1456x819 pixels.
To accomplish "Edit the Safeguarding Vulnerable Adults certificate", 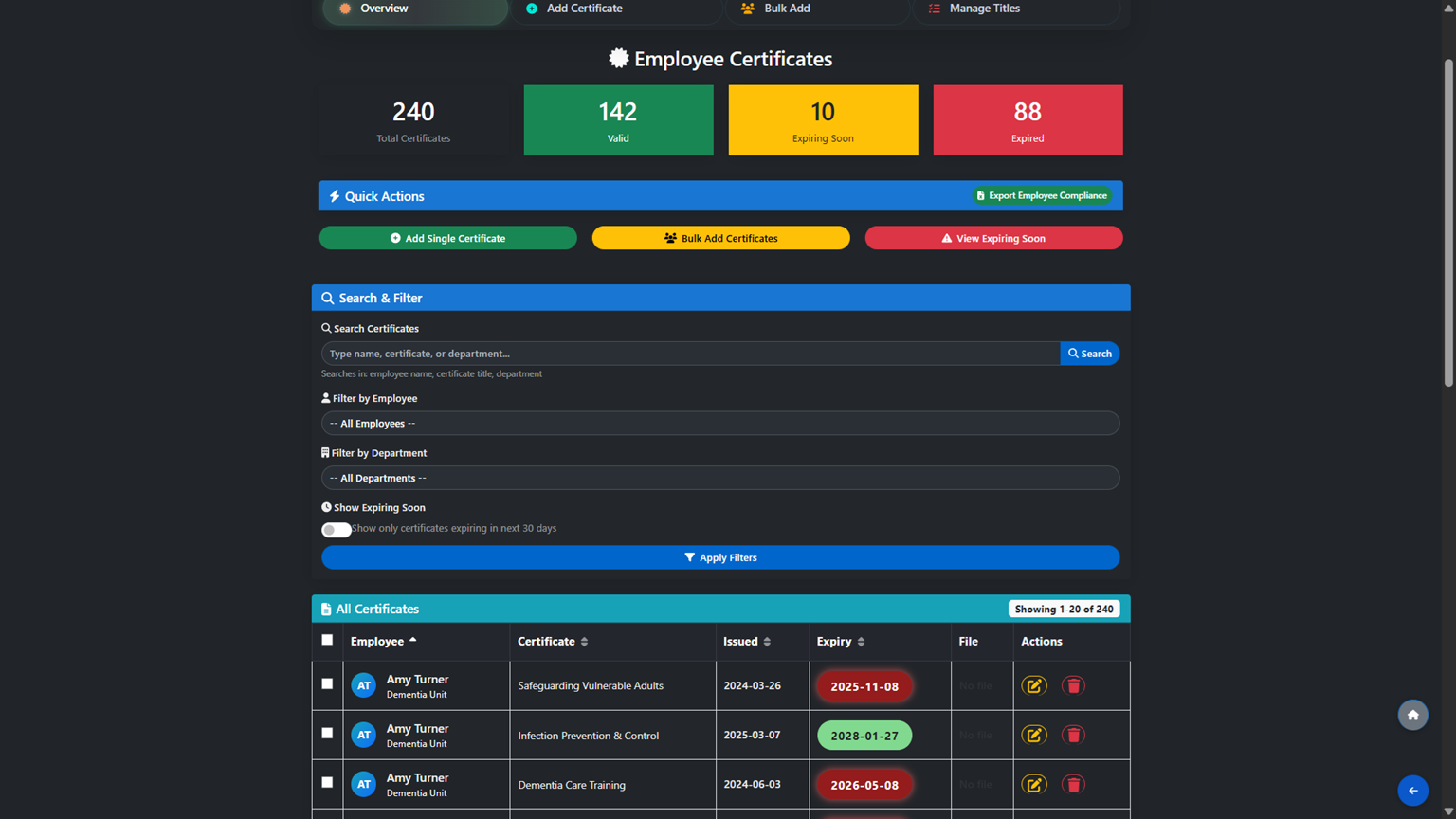I will pos(1034,685).
